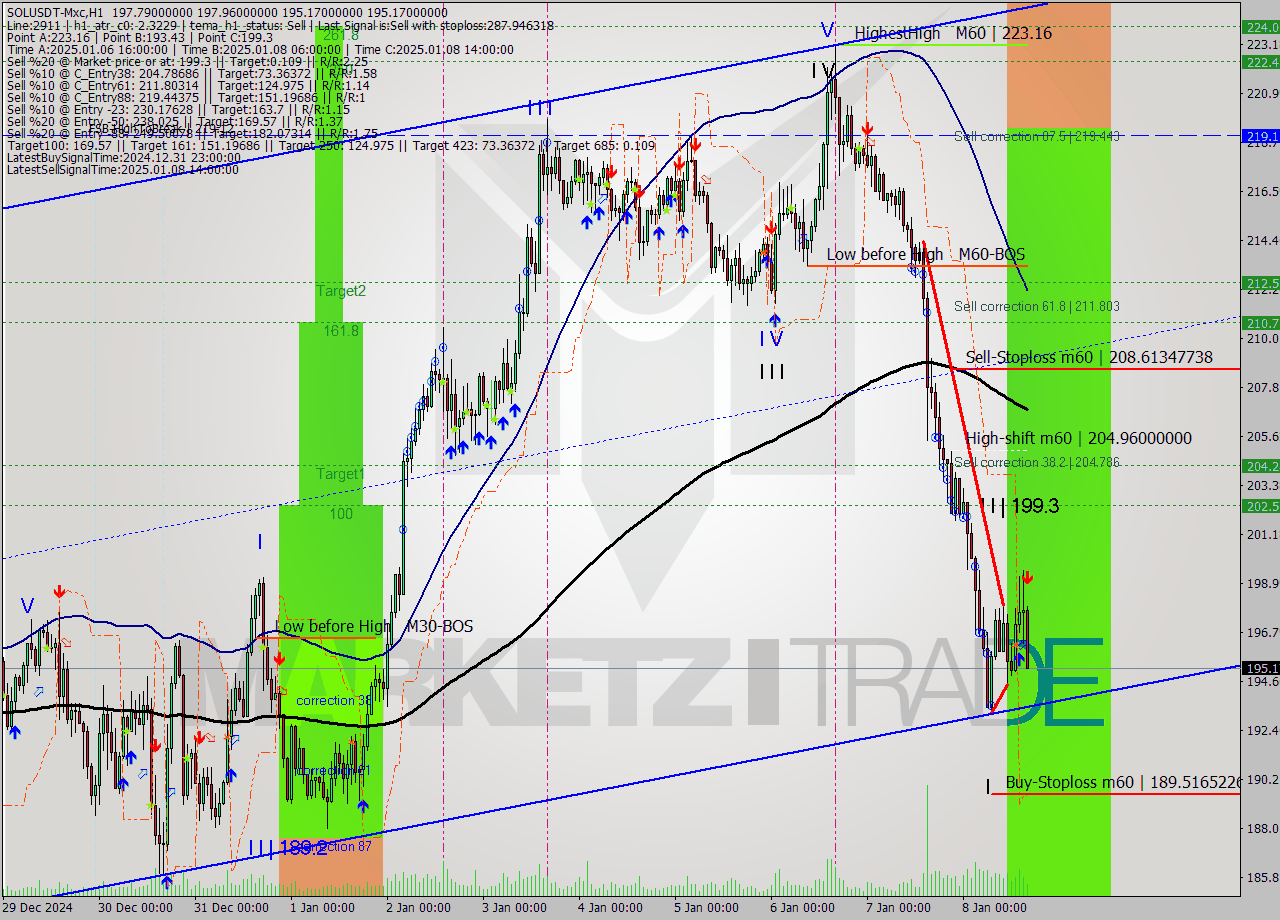
Task: Select the green 202.5 price tag
Action: [x=1260, y=506]
